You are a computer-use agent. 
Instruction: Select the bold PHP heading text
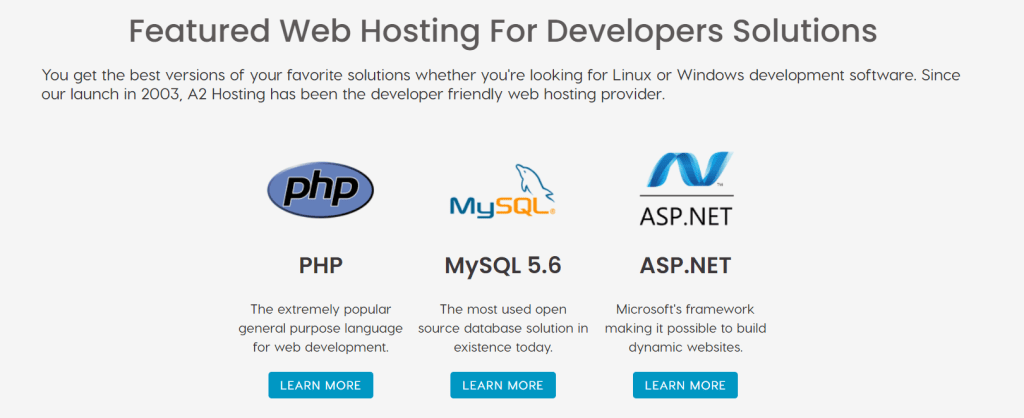(321, 266)
